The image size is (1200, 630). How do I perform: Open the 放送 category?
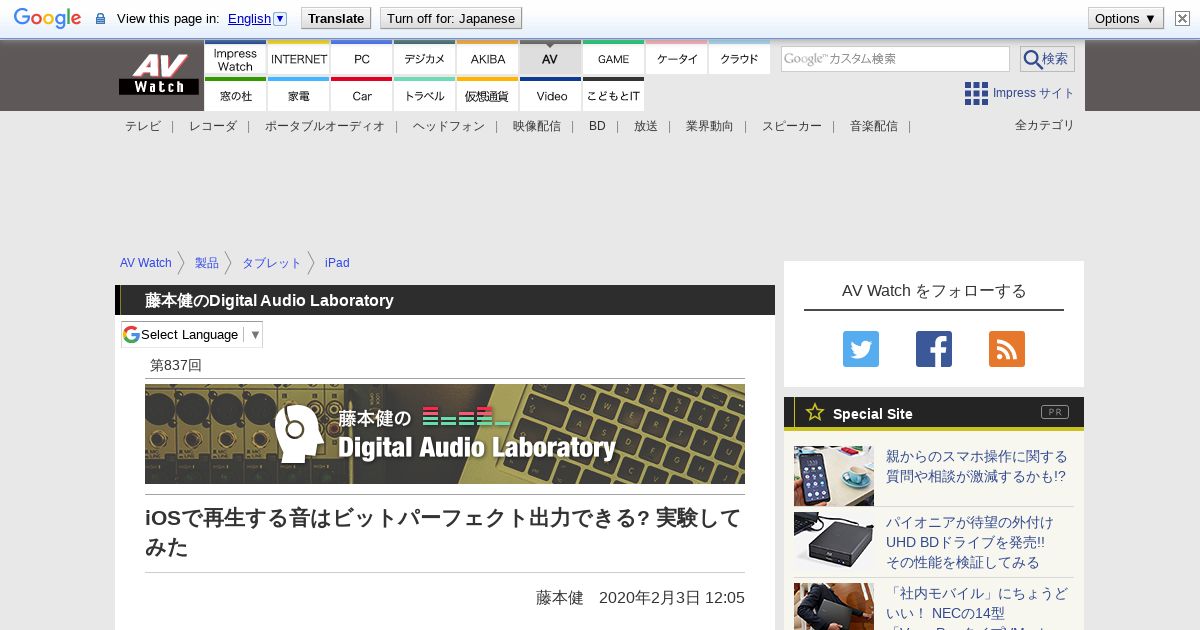coord(646,126)
